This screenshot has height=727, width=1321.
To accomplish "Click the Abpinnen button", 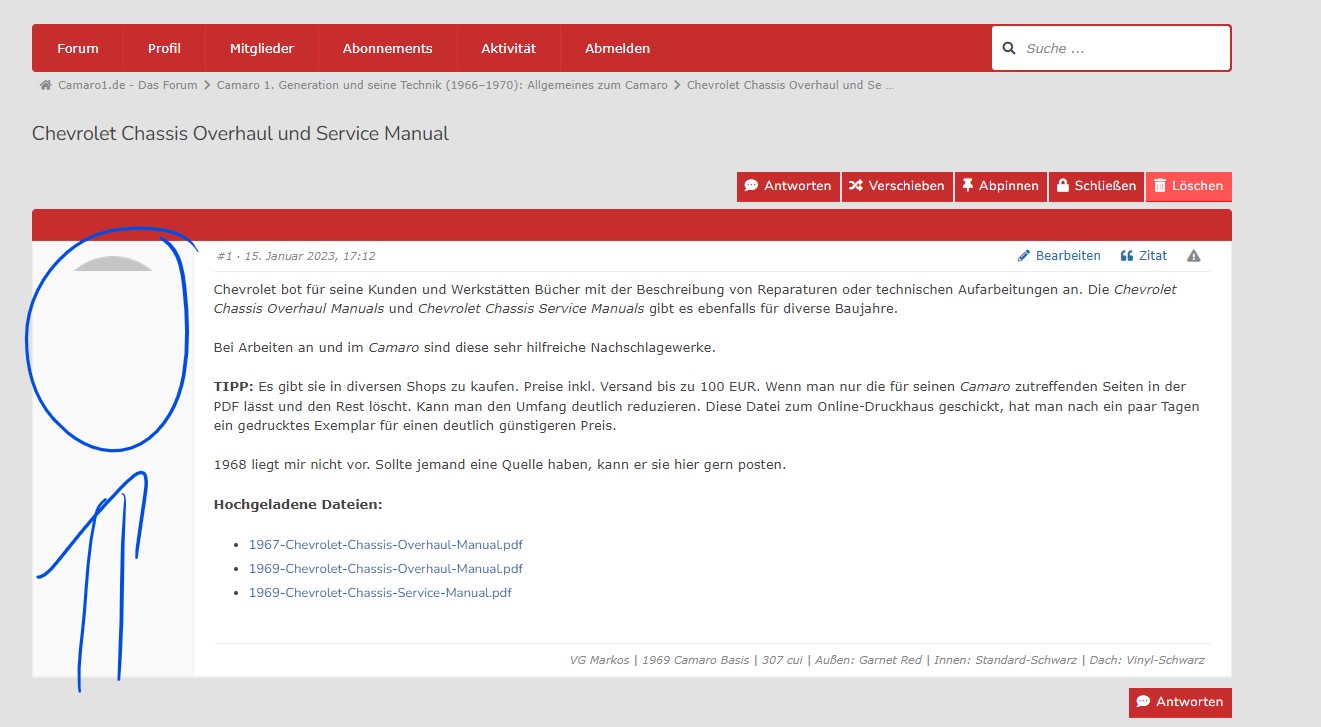I will 1000,186.
